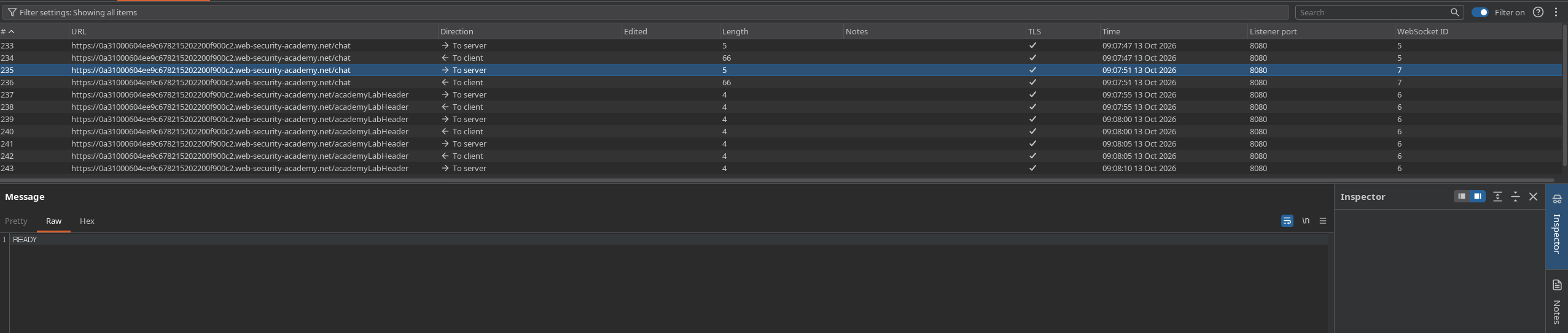The image size is (1568, 333).
Task: Open the help question mark icon
Action: point(1538,12)
